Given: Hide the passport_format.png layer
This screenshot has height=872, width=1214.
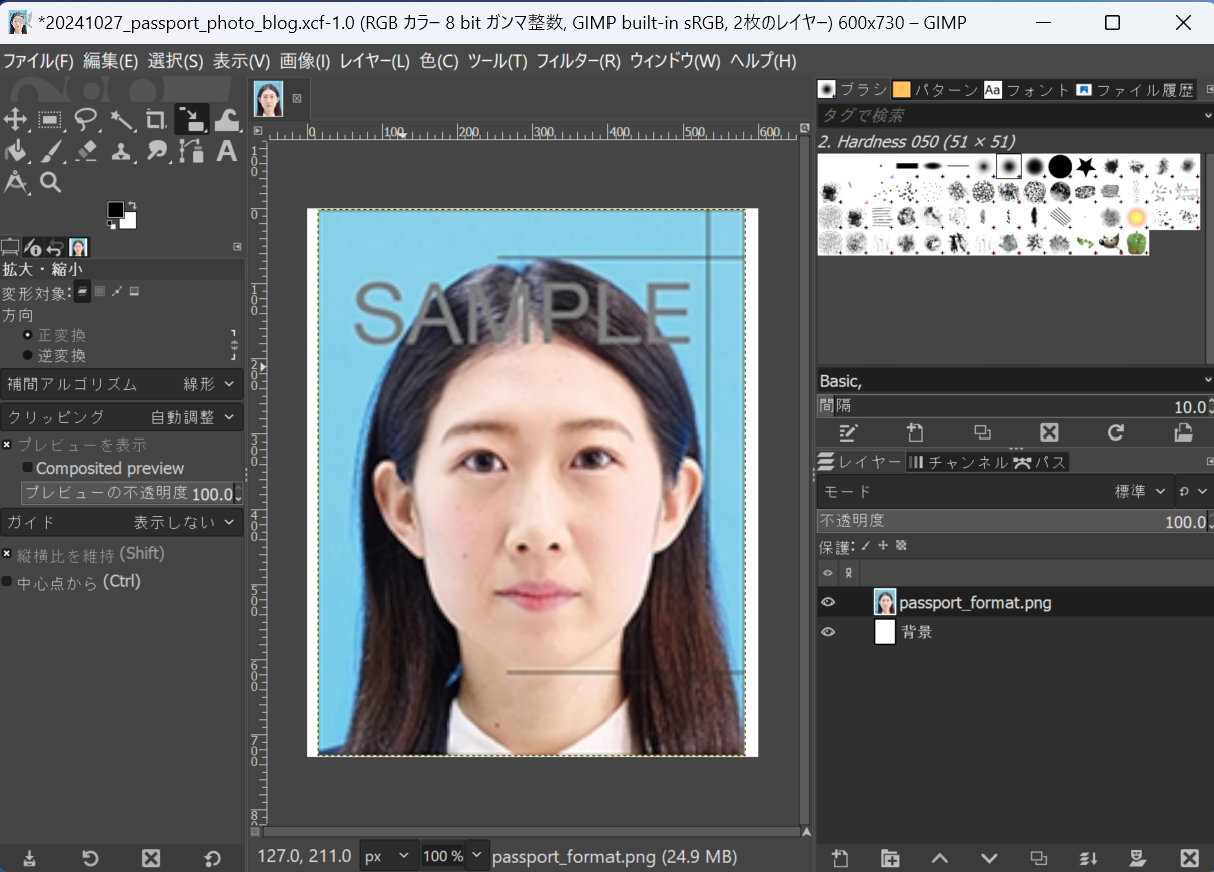Looking at the screenshot, I should click(828, 602).
